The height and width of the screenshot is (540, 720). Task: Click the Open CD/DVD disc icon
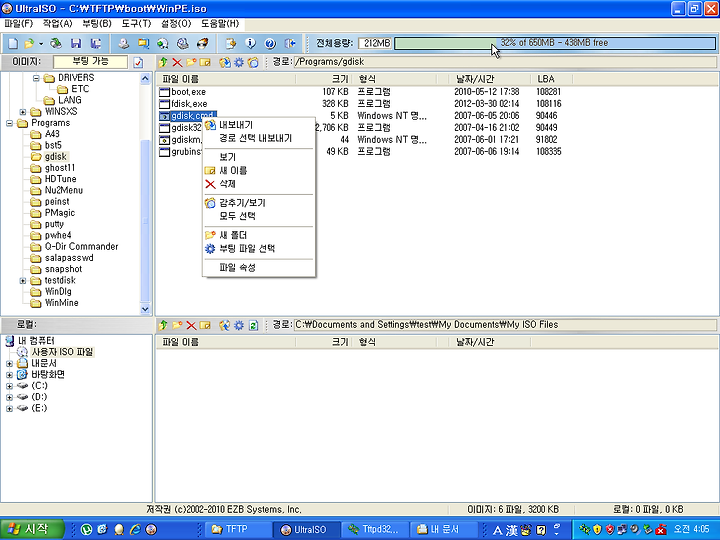coord(56,44)
